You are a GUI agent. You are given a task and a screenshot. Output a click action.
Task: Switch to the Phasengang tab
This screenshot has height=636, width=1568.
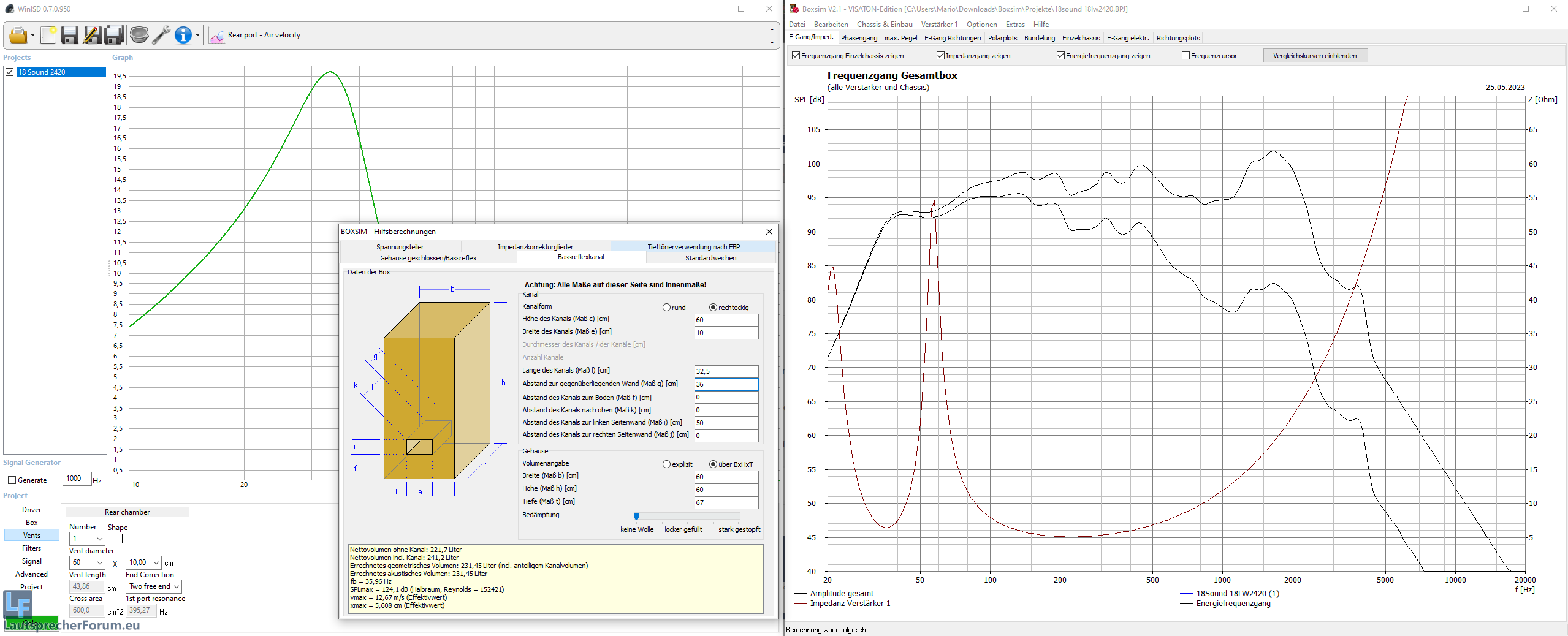click(859, 38)
